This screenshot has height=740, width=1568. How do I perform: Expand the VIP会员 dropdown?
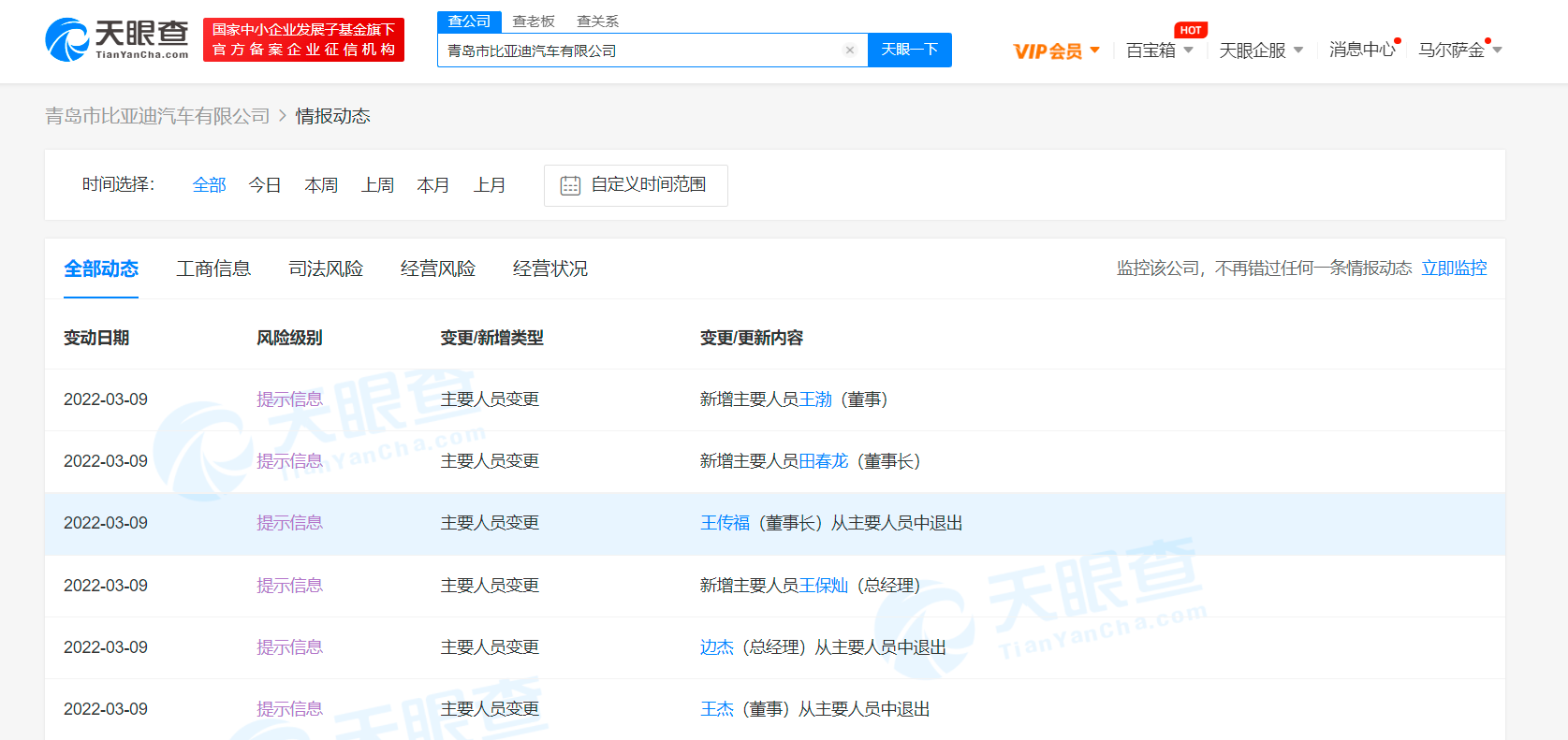point(1056,51)
